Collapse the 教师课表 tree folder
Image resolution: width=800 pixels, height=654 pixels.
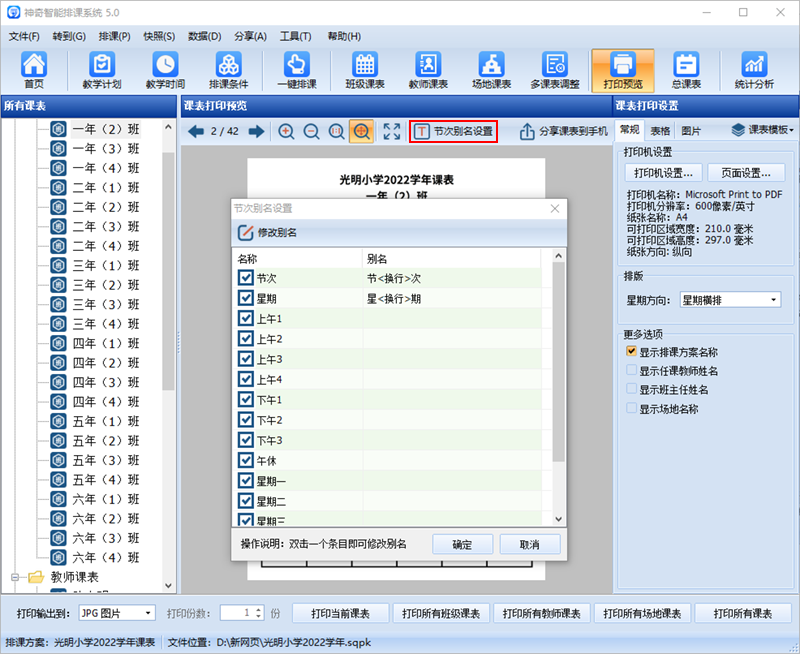point(15,577)
